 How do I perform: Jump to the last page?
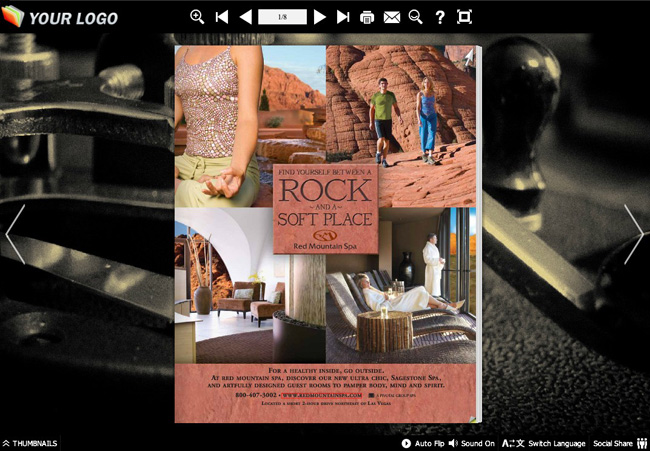click(x=343, y=17)
